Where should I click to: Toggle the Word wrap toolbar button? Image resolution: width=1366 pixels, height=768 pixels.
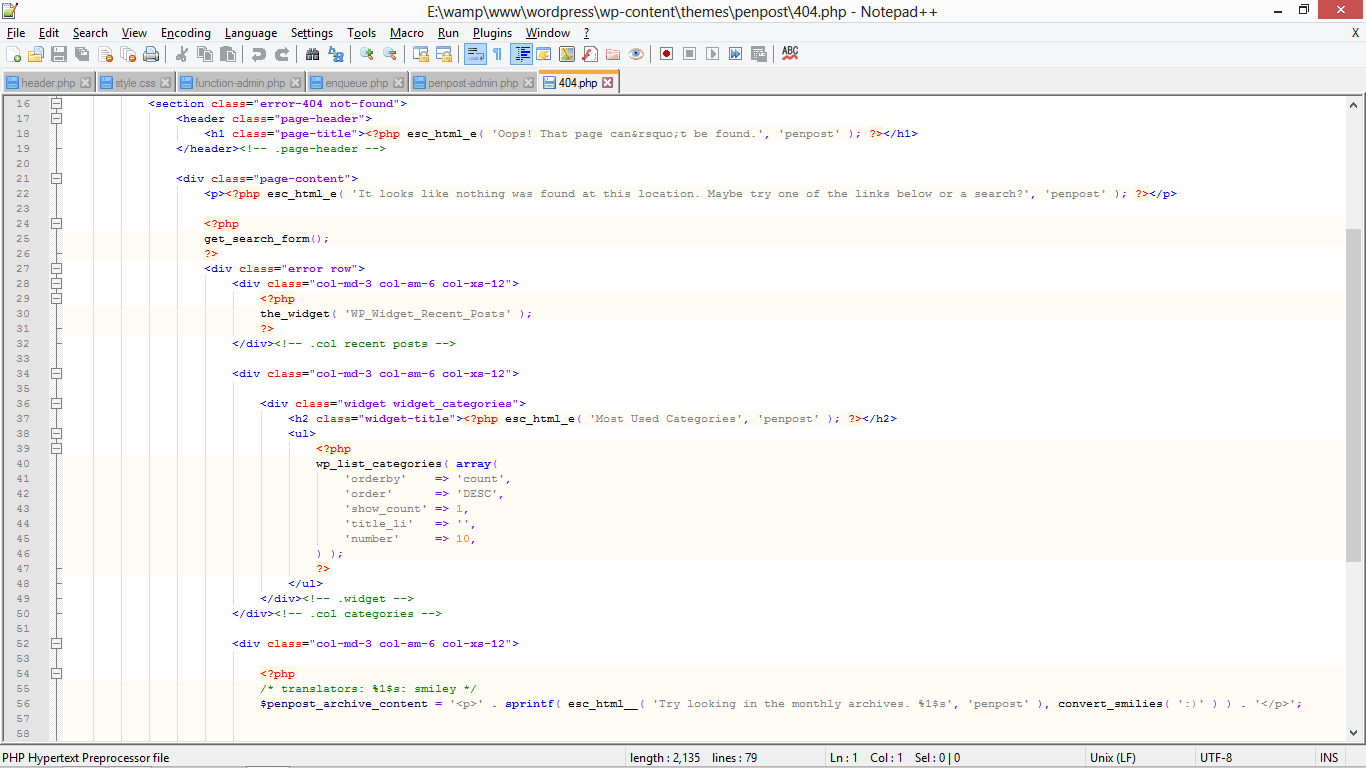coord(475,54)
